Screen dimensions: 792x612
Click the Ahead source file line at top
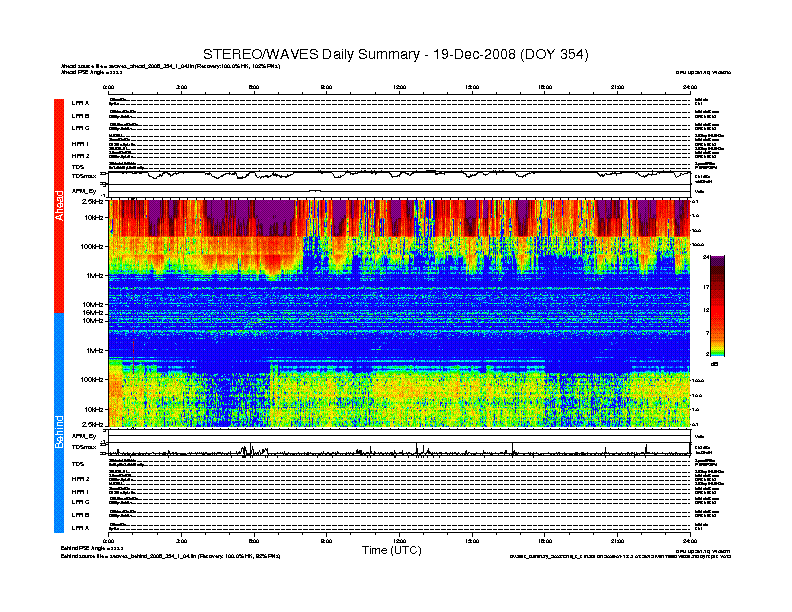(x=170, y=66)
